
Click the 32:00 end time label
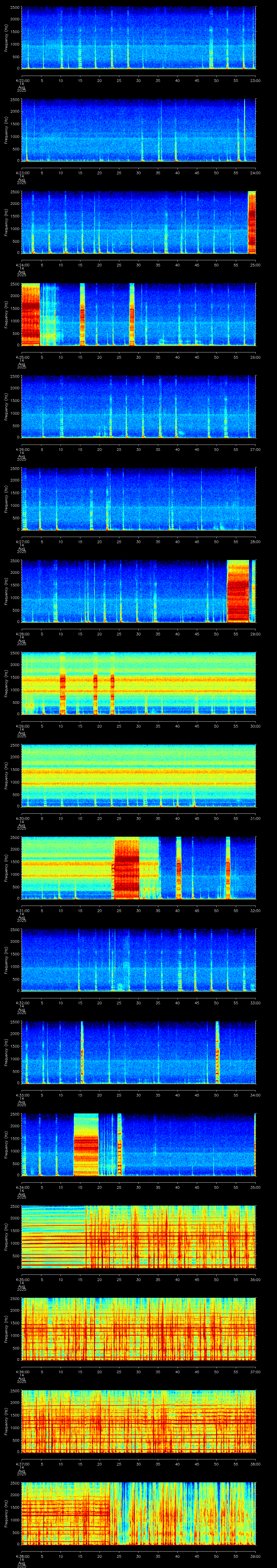256,910
